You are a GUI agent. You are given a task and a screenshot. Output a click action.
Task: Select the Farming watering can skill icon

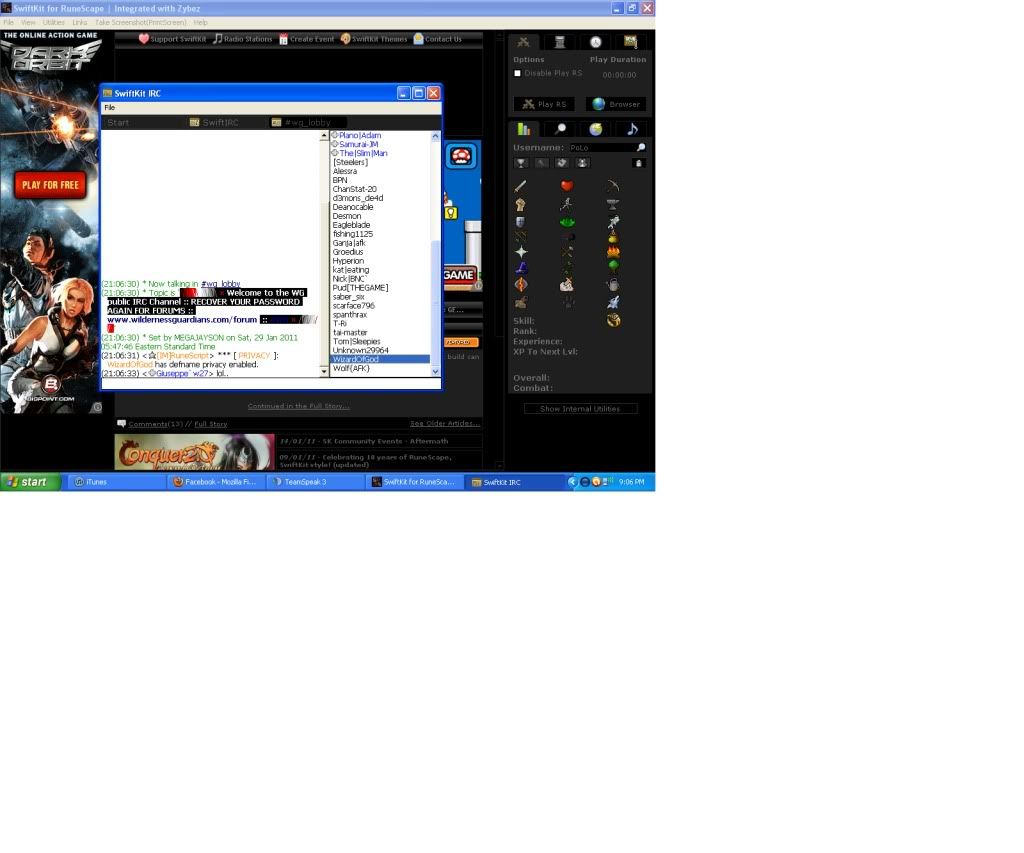point(613,285)
